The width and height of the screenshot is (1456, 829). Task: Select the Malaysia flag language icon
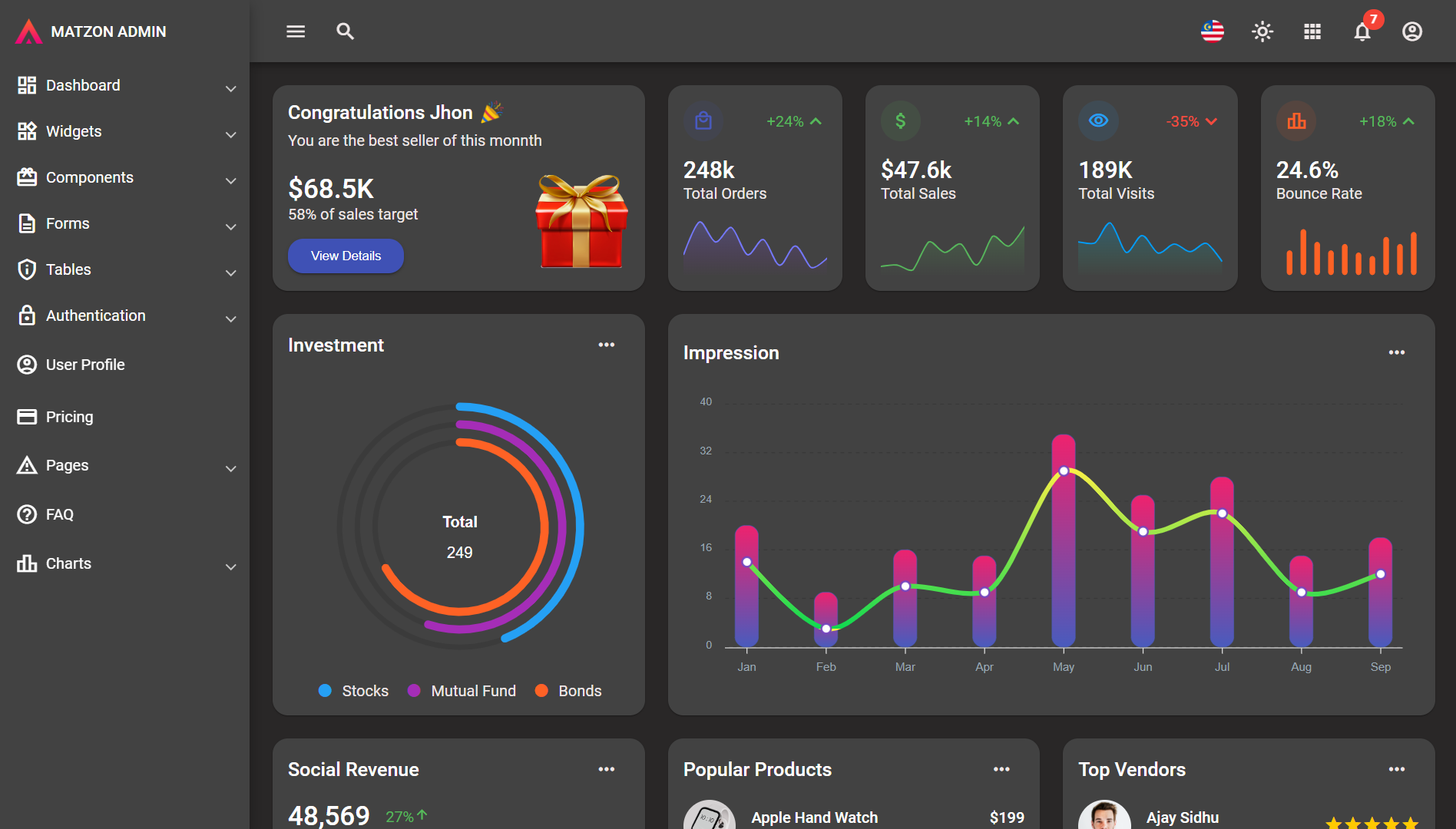click(x=1212, y=31)
